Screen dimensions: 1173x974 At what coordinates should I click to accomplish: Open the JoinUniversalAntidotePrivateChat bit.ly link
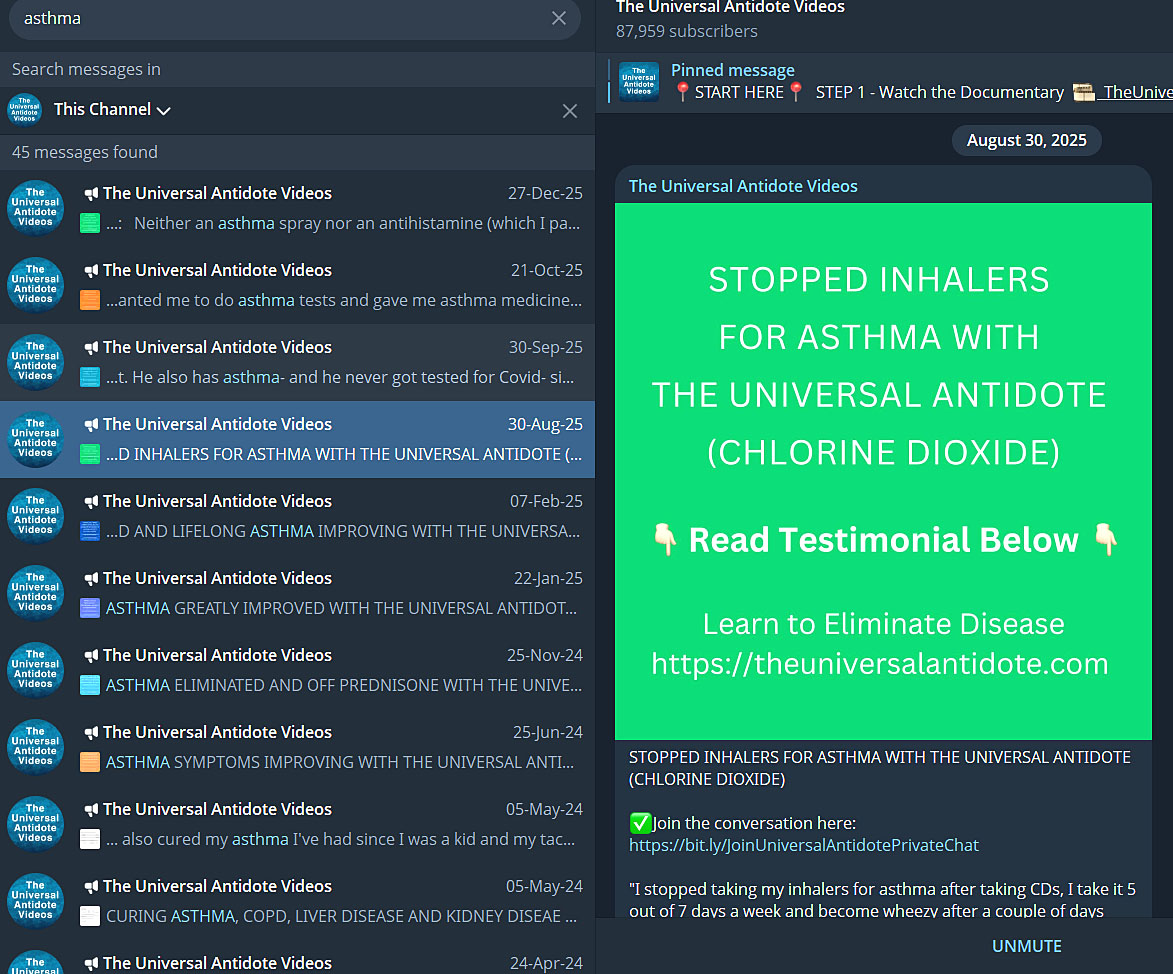pos(803,846)
